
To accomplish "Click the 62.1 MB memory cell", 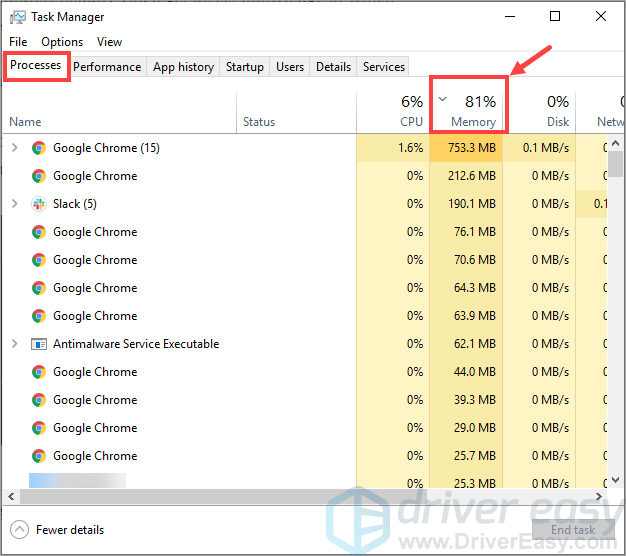I will (466, 344).
